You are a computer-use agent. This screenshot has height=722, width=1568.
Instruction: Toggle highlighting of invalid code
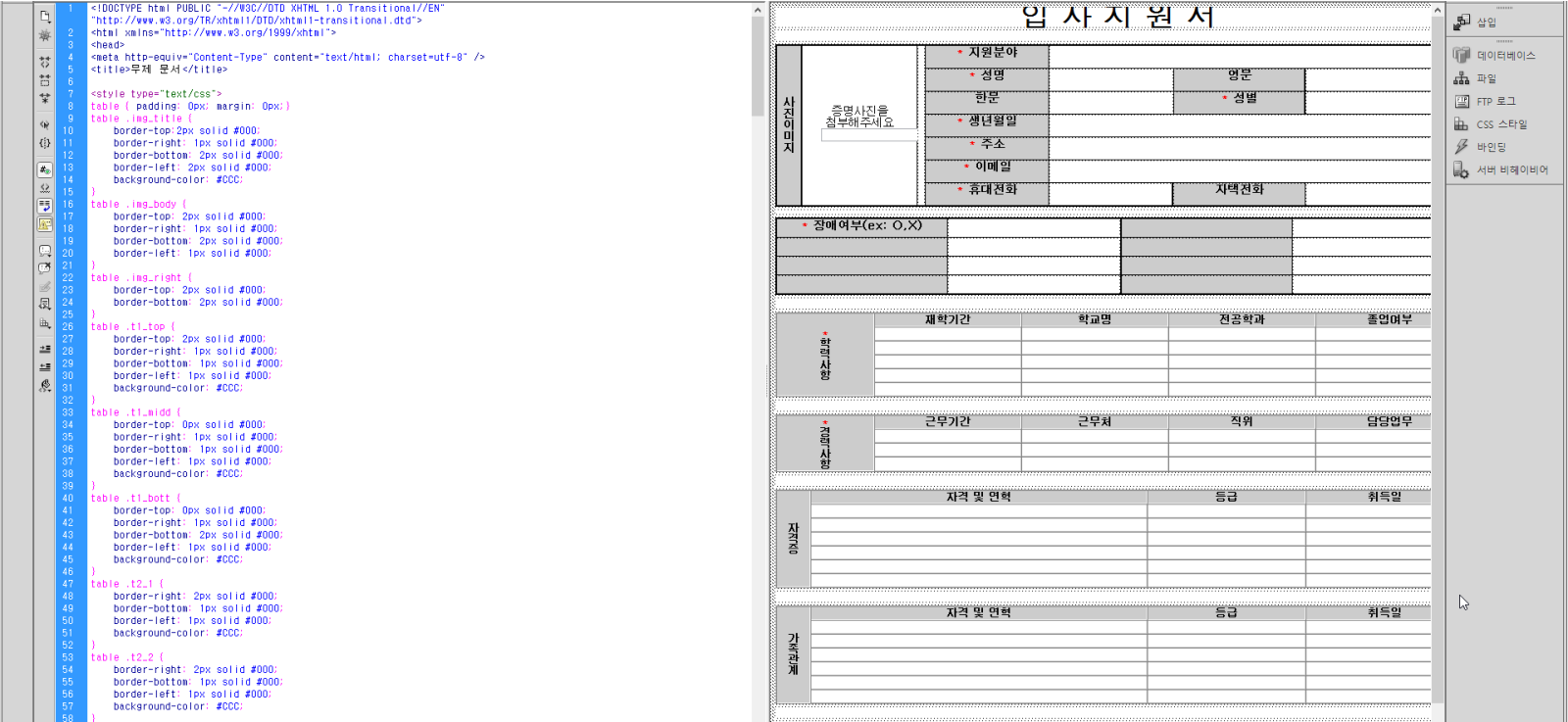[x=45, y=188]
